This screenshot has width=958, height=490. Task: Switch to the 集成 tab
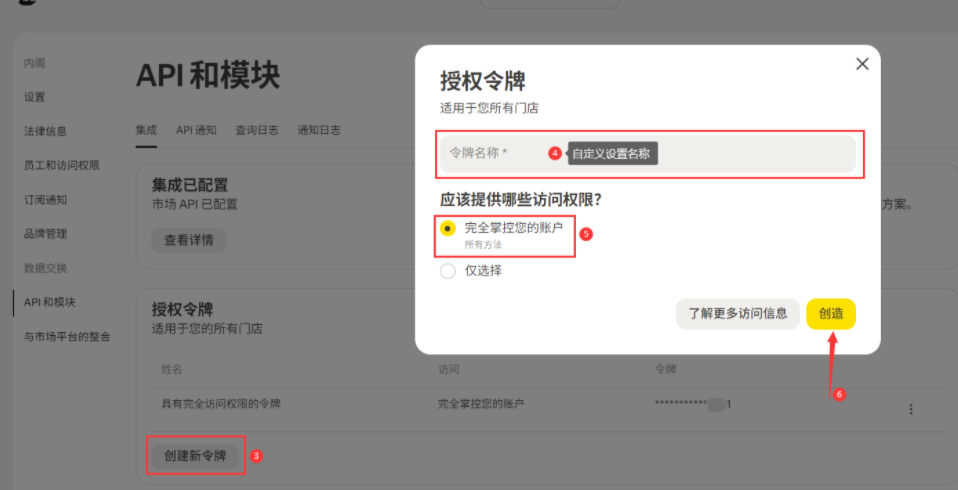point(146,130)
